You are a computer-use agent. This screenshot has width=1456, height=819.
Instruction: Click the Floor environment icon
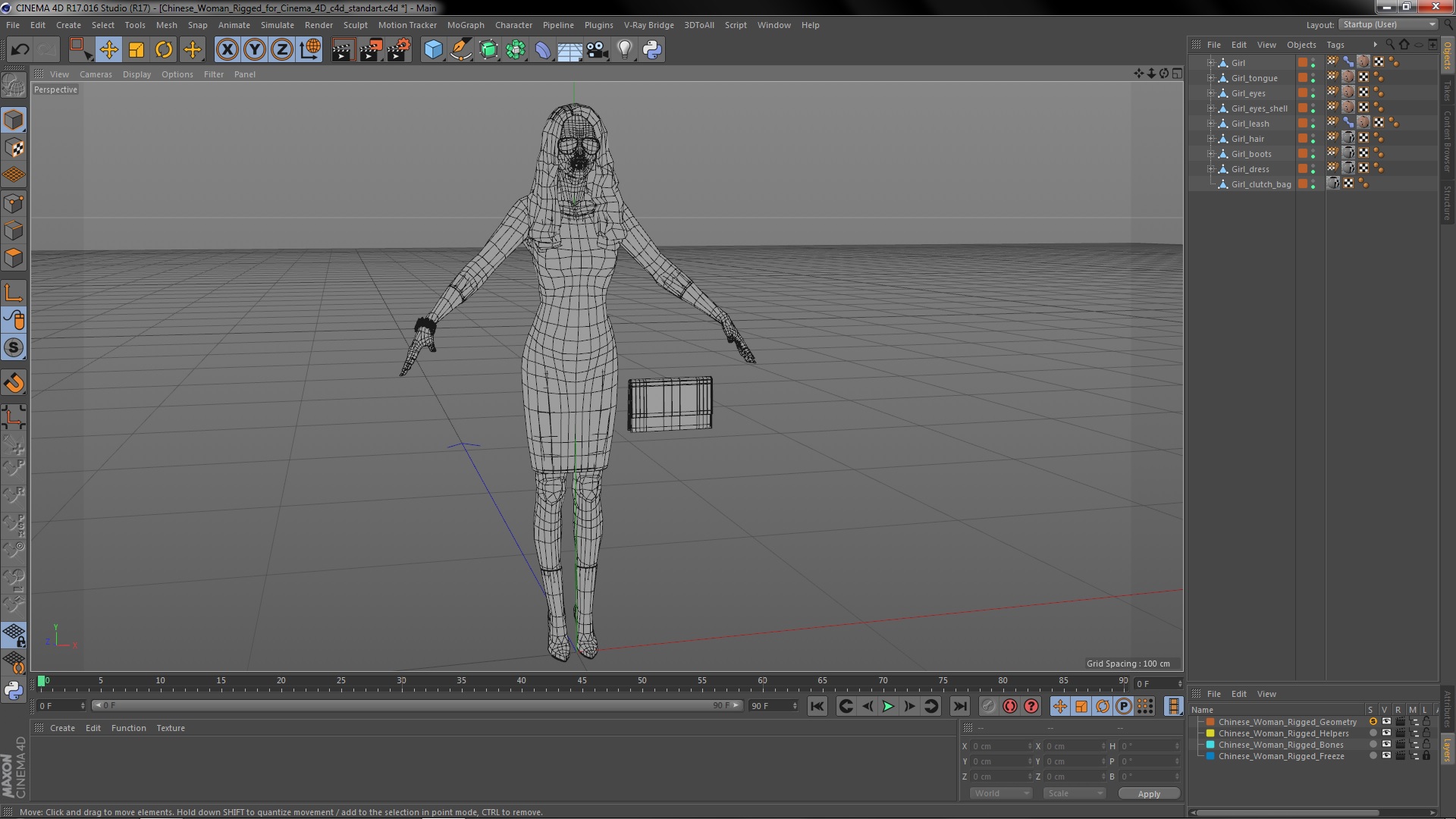point(570,50)
